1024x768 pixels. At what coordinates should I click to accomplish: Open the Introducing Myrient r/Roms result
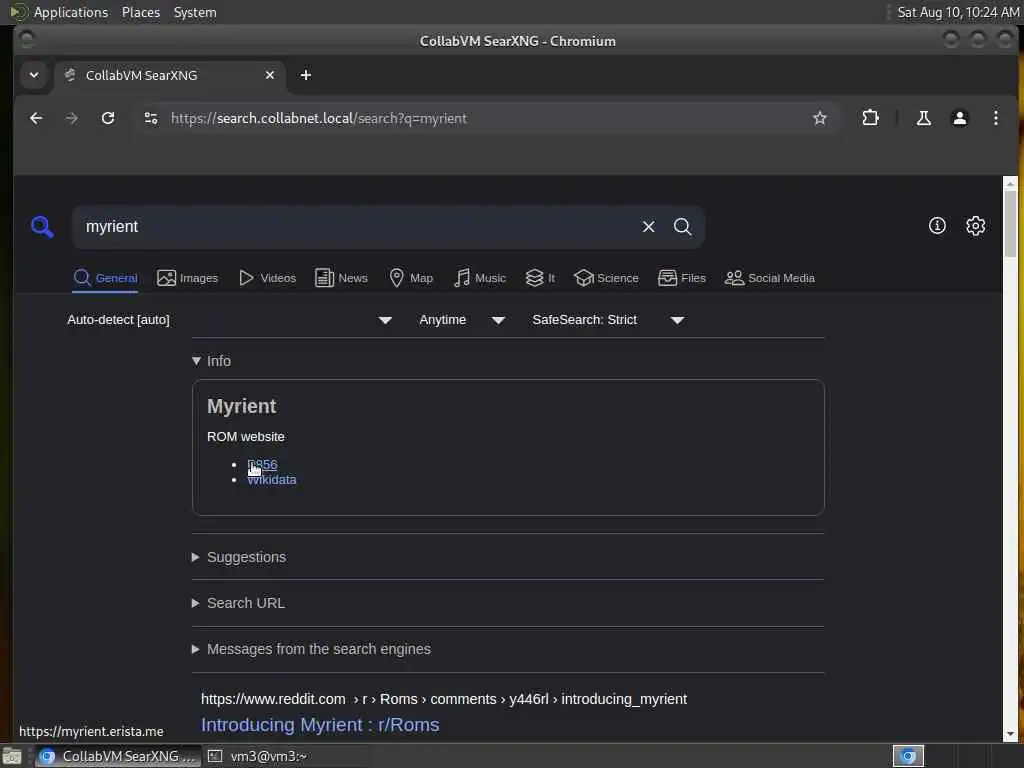click(320, 725)
